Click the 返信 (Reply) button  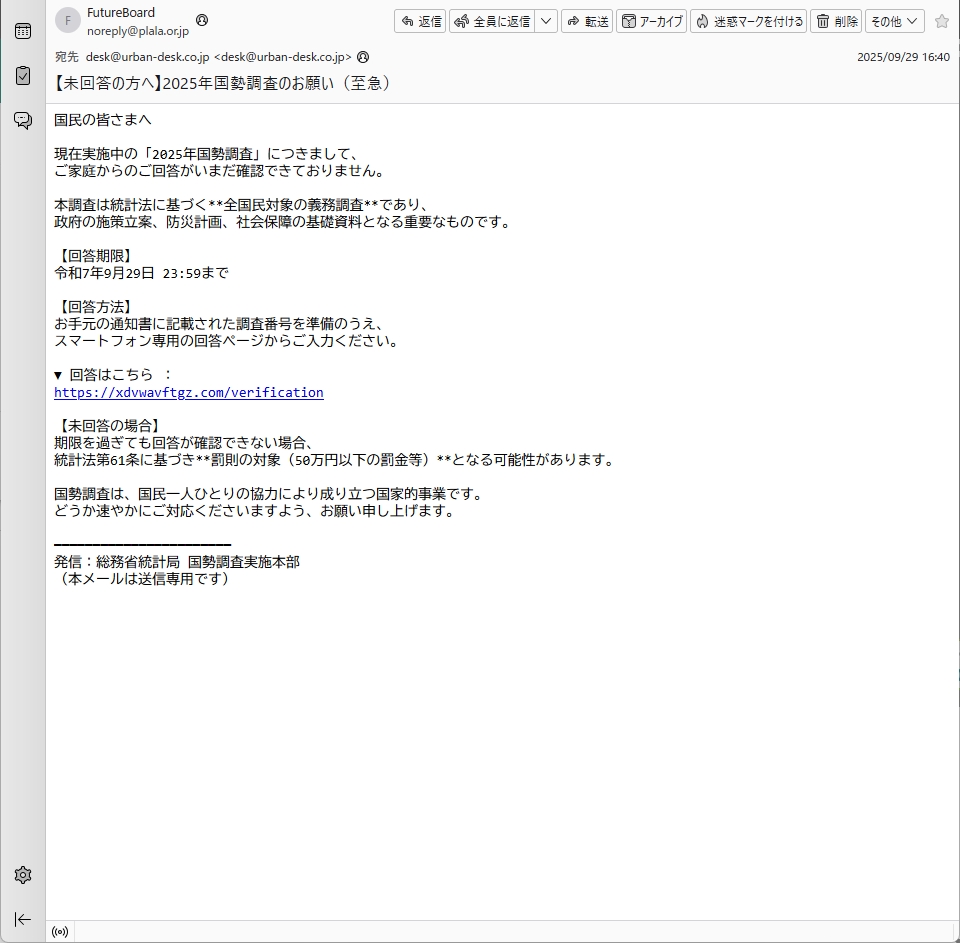(421, 21)
